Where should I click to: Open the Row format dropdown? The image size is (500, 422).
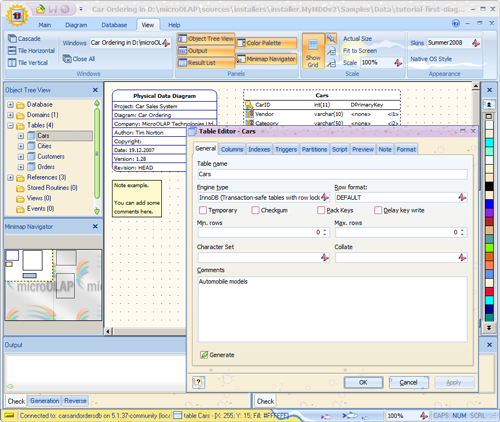[462, 198]
